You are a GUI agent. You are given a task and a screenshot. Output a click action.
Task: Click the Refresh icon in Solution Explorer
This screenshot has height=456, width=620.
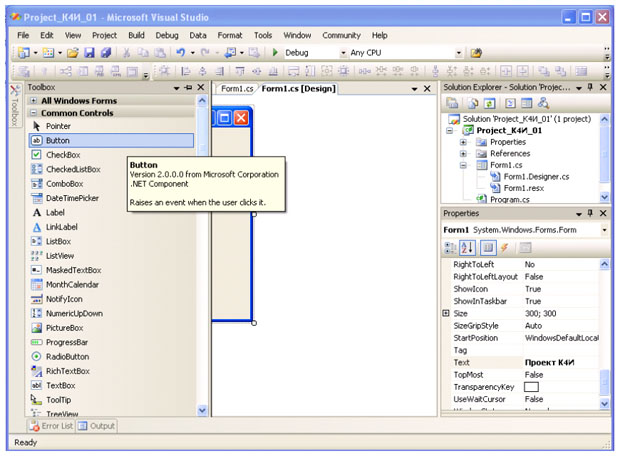coord(490,104)
